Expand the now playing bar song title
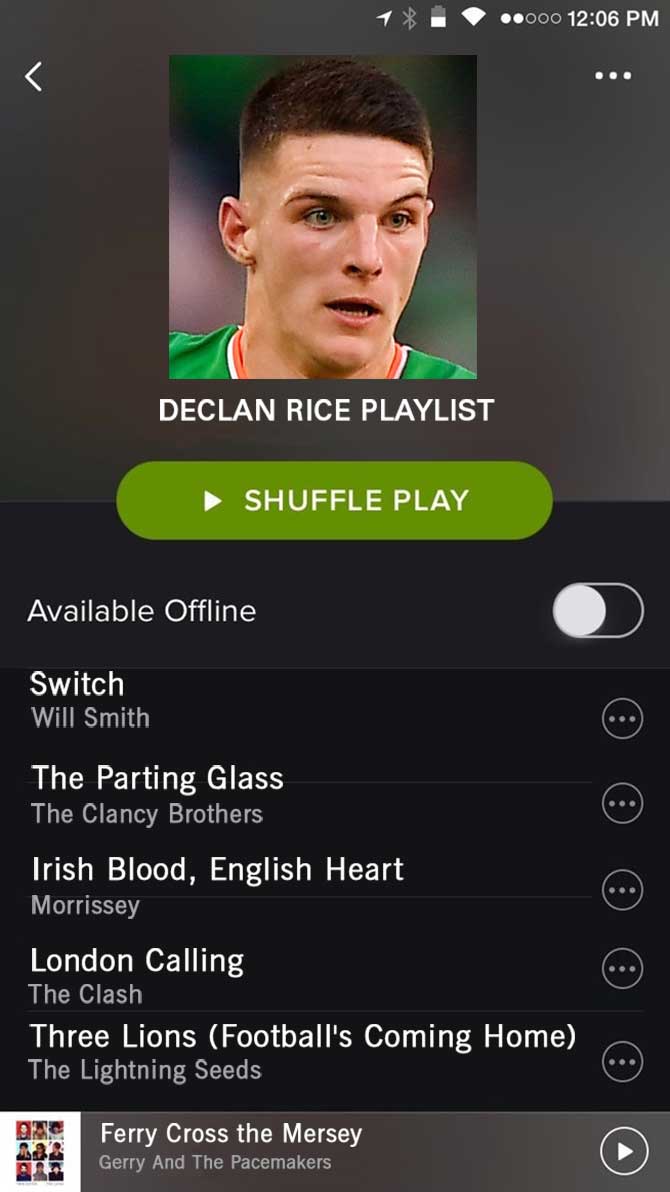Image resolution: width=670 pixels, height=1192 pixels. (x=231, y=1134)
